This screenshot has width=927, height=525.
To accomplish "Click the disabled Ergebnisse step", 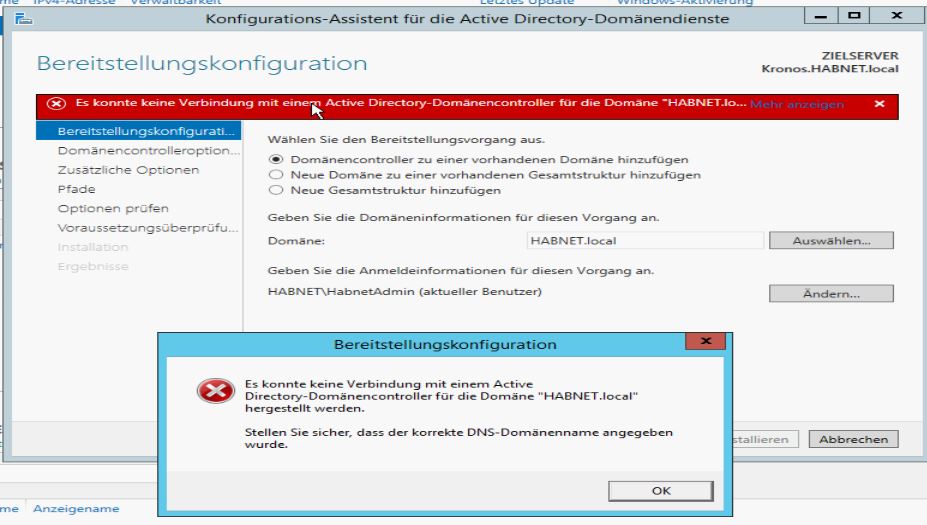I will [93, 267].
